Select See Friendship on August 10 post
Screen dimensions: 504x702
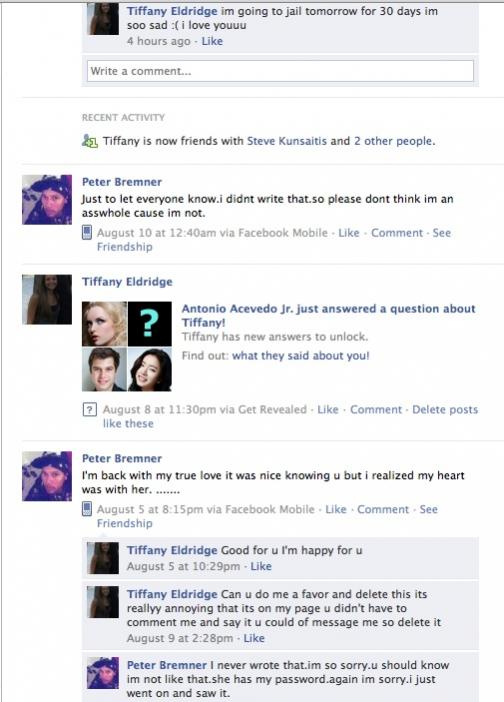274,240
